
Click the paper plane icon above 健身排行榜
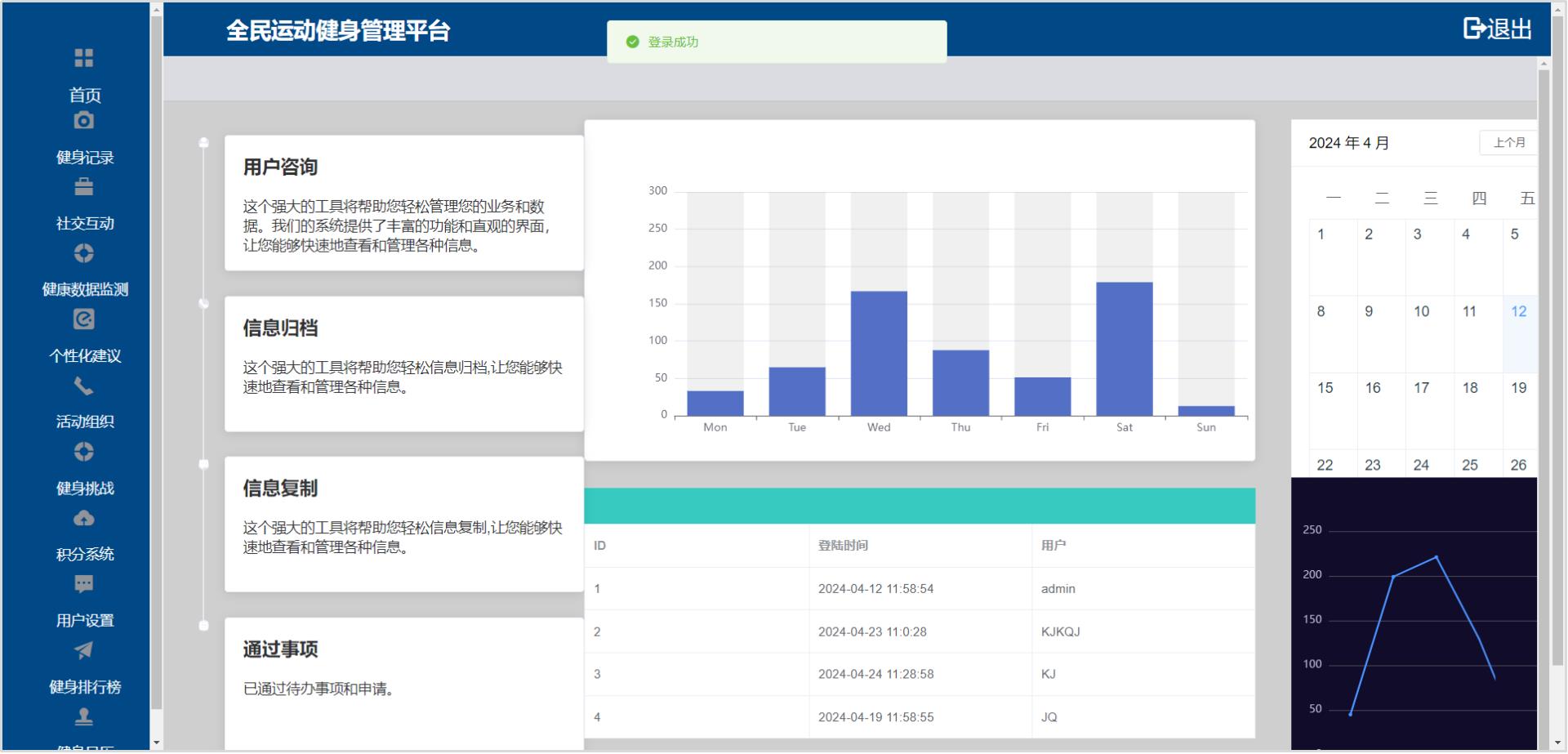pos(84,650)
